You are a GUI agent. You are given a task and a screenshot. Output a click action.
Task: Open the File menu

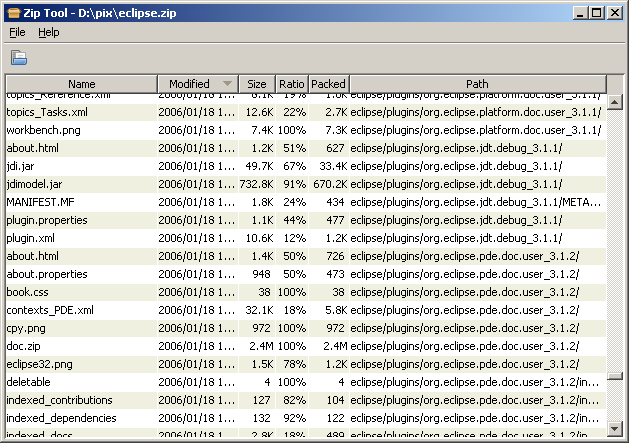click(x=17, y=32)
